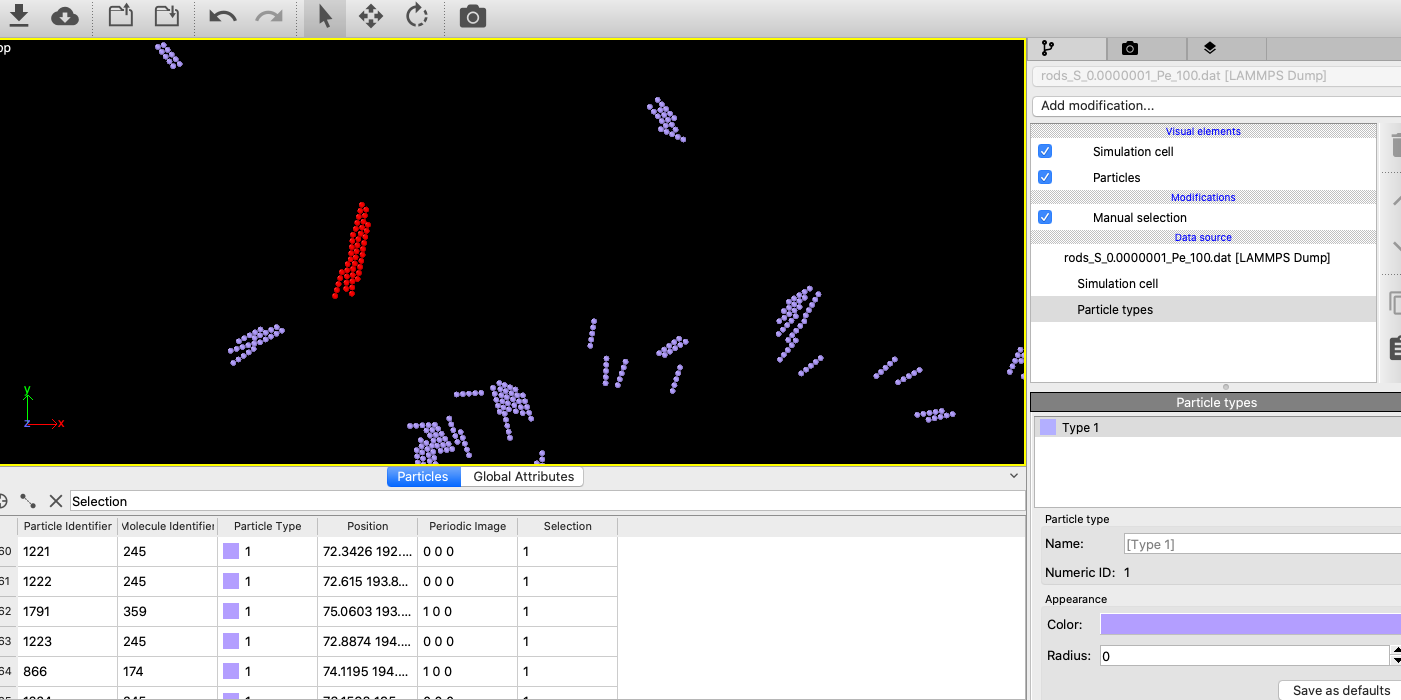Open the Import Remote File cloud icon

tap(64, 16)
